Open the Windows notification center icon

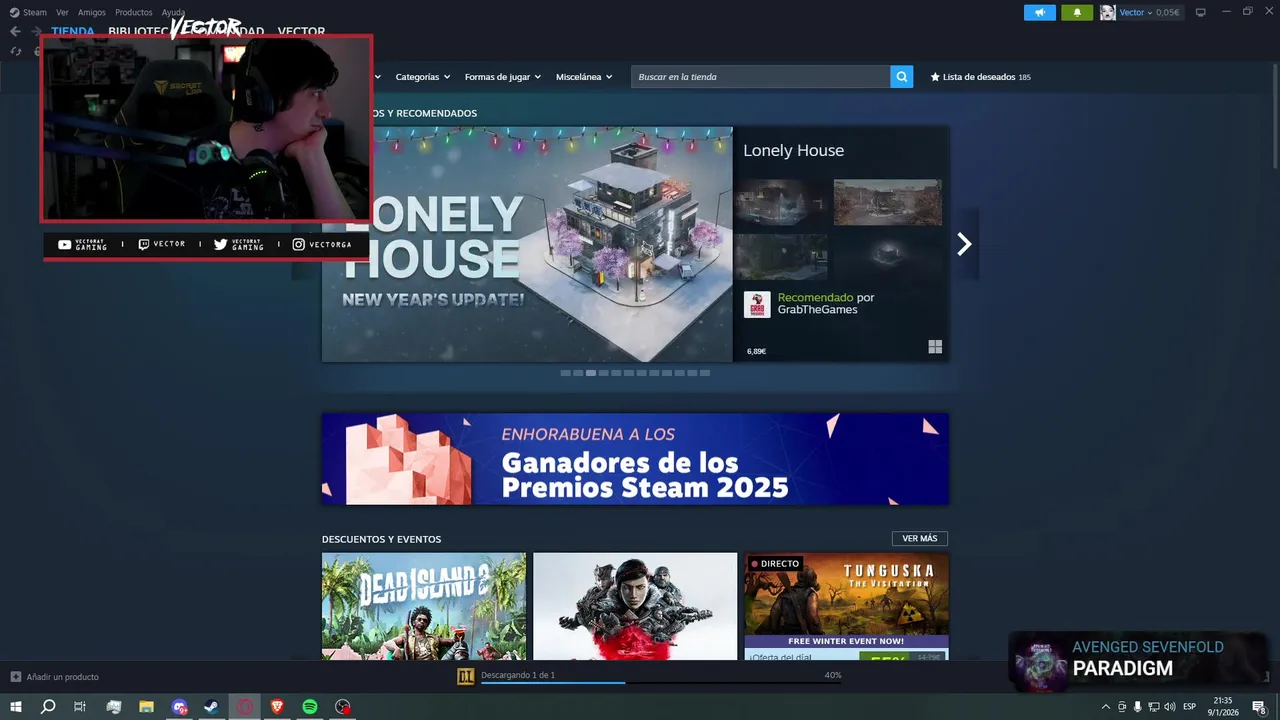(1260, 707)
